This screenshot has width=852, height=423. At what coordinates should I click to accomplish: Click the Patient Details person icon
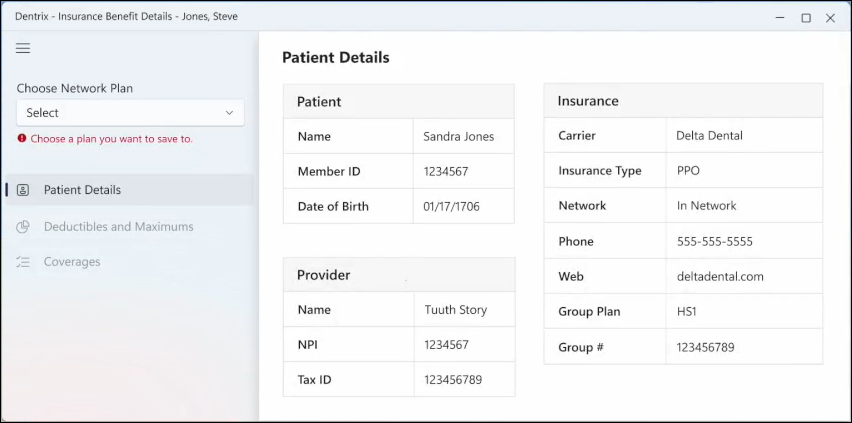(23, 190)
